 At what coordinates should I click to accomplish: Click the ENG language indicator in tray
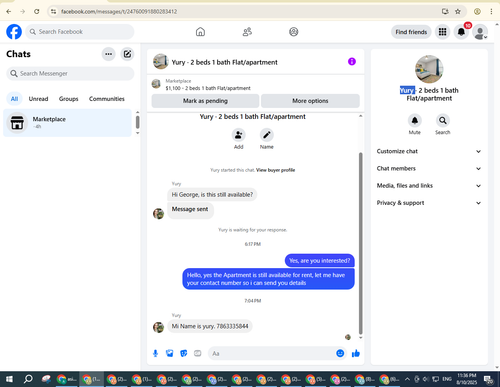coord(447,379)
